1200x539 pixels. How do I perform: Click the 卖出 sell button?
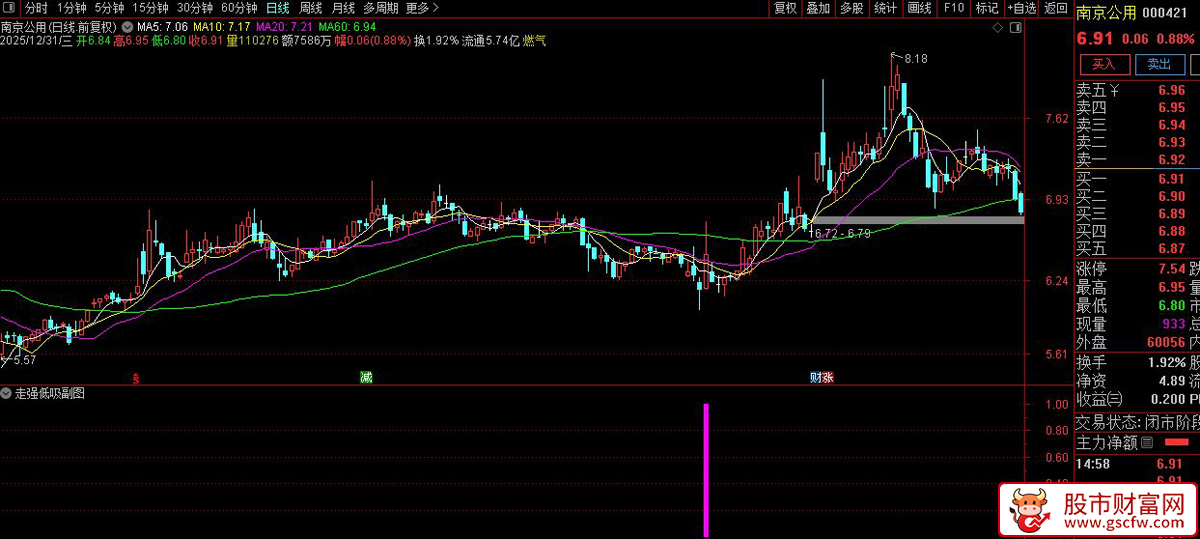pos(1159,64)
